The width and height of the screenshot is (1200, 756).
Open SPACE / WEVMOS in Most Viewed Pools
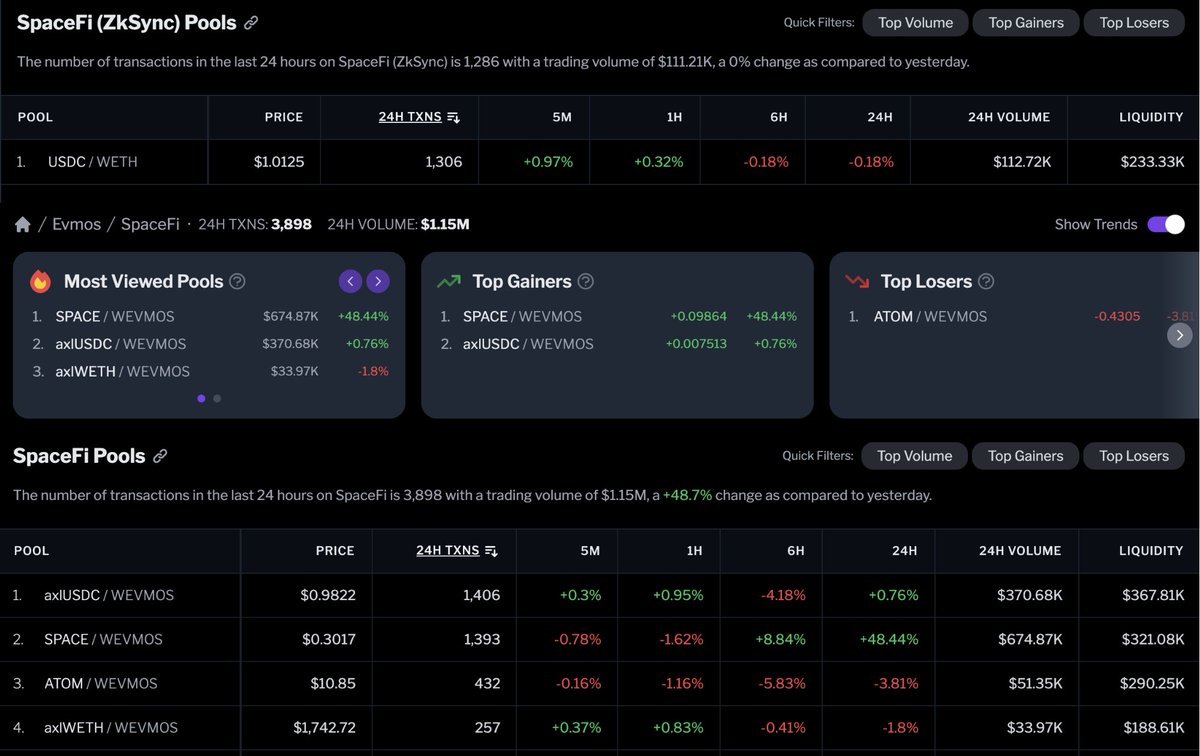pos(115,316)
